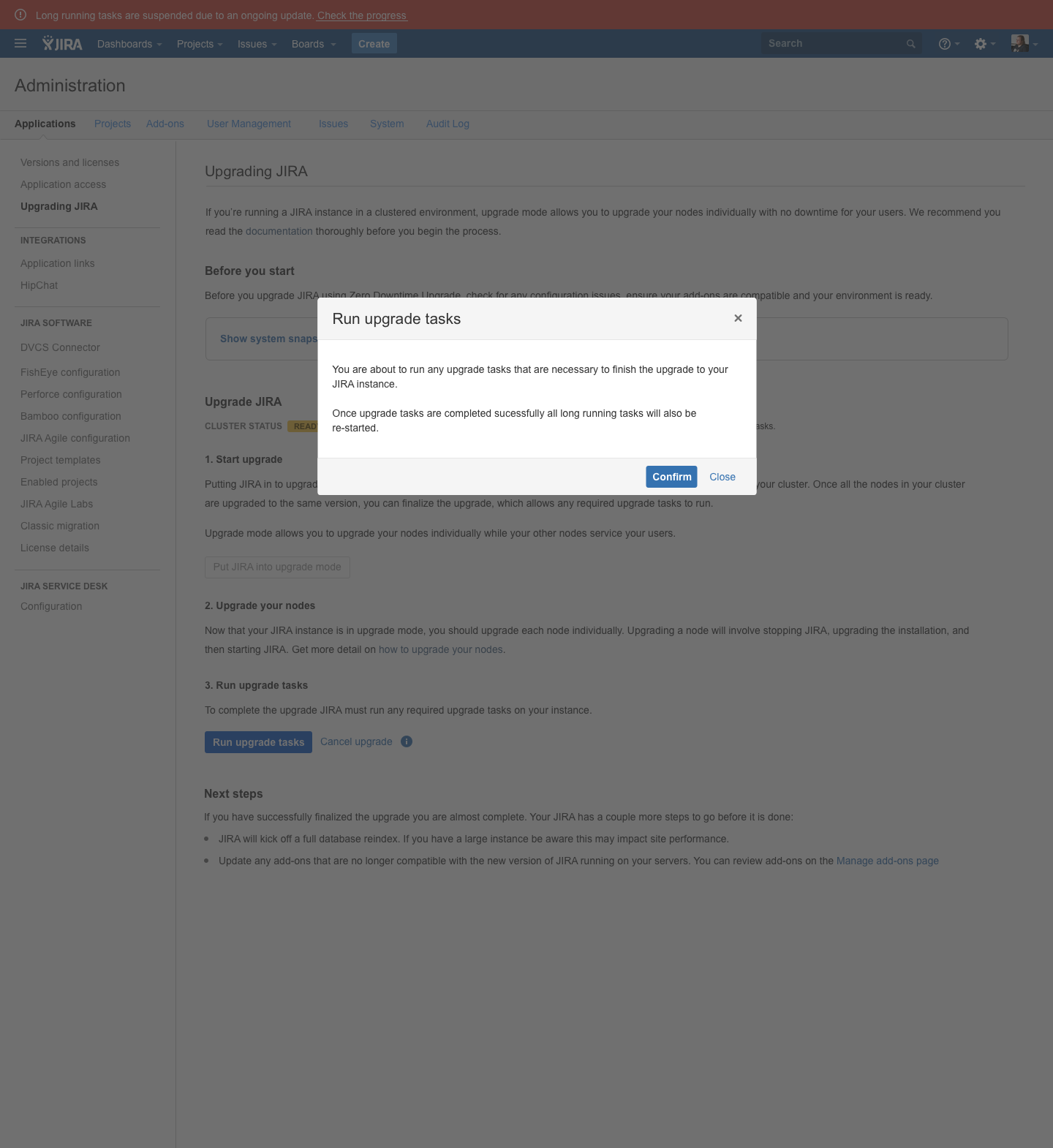Click the Run upgrade tasks page button
1053x1148 pixels.
click(258, 742)
